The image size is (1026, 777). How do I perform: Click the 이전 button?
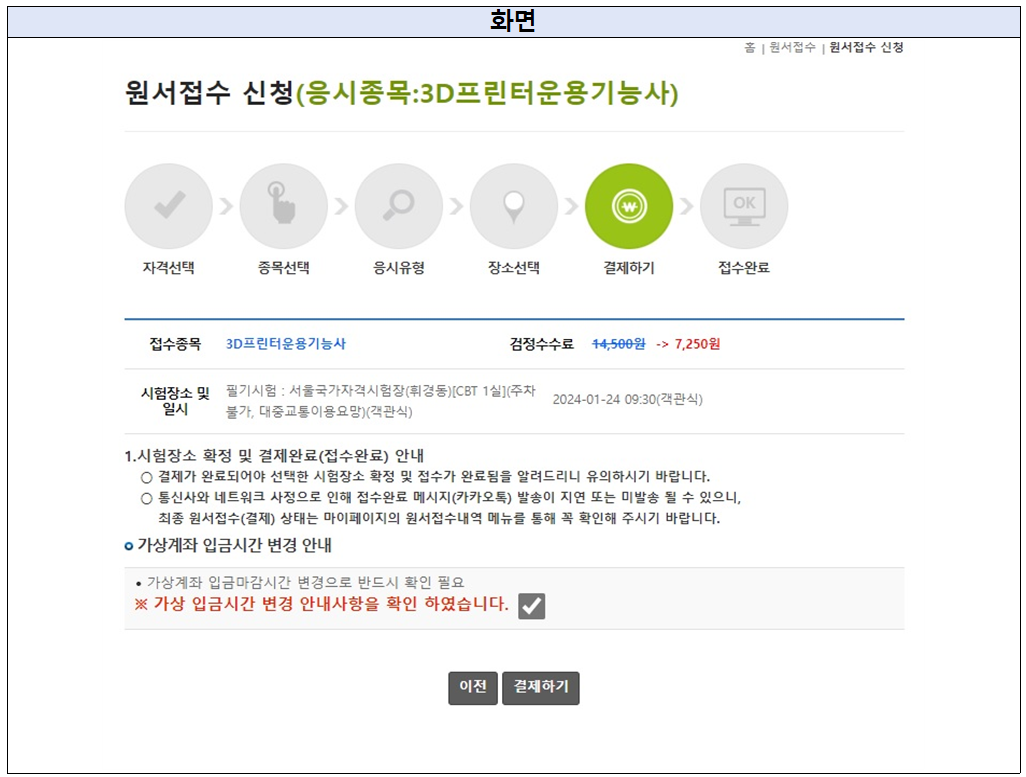(473, 688)
